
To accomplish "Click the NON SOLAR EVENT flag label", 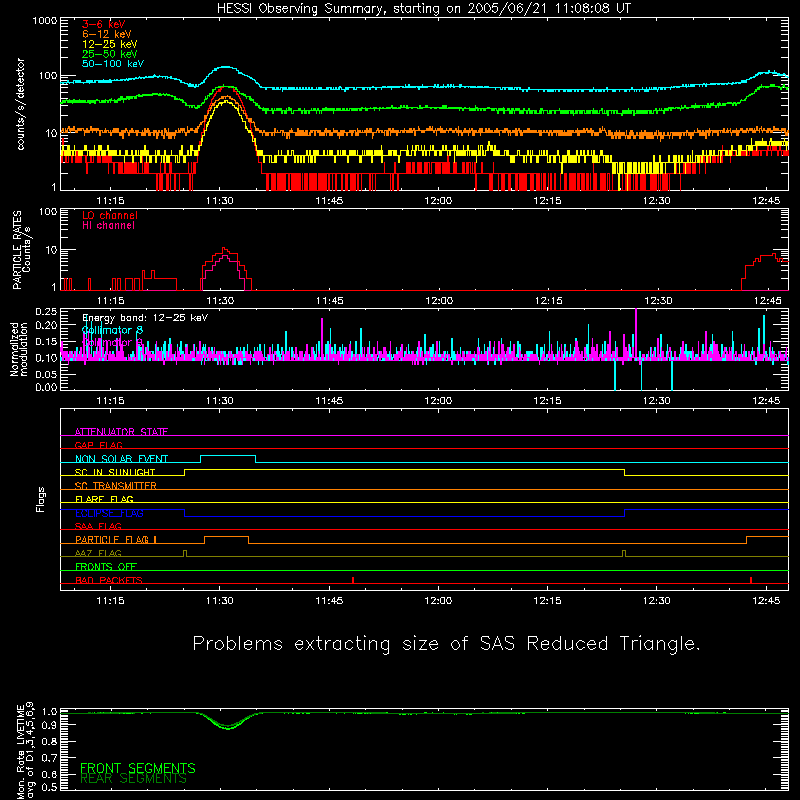I will coord(121,459).
